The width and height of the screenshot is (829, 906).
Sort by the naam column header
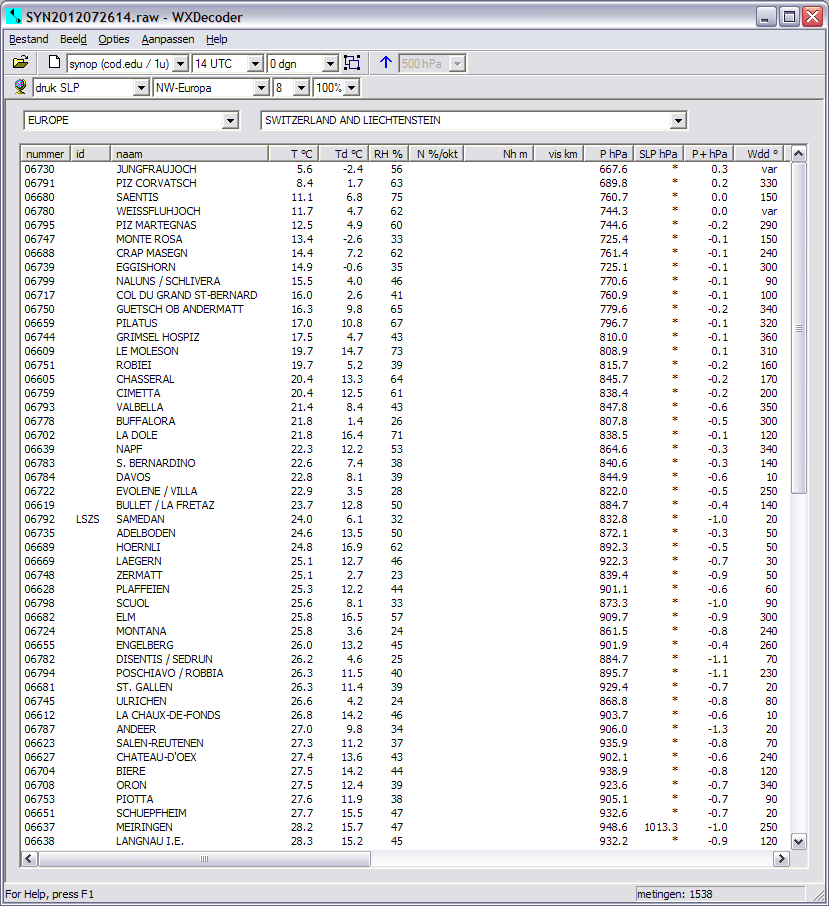[x=189, y=154]
